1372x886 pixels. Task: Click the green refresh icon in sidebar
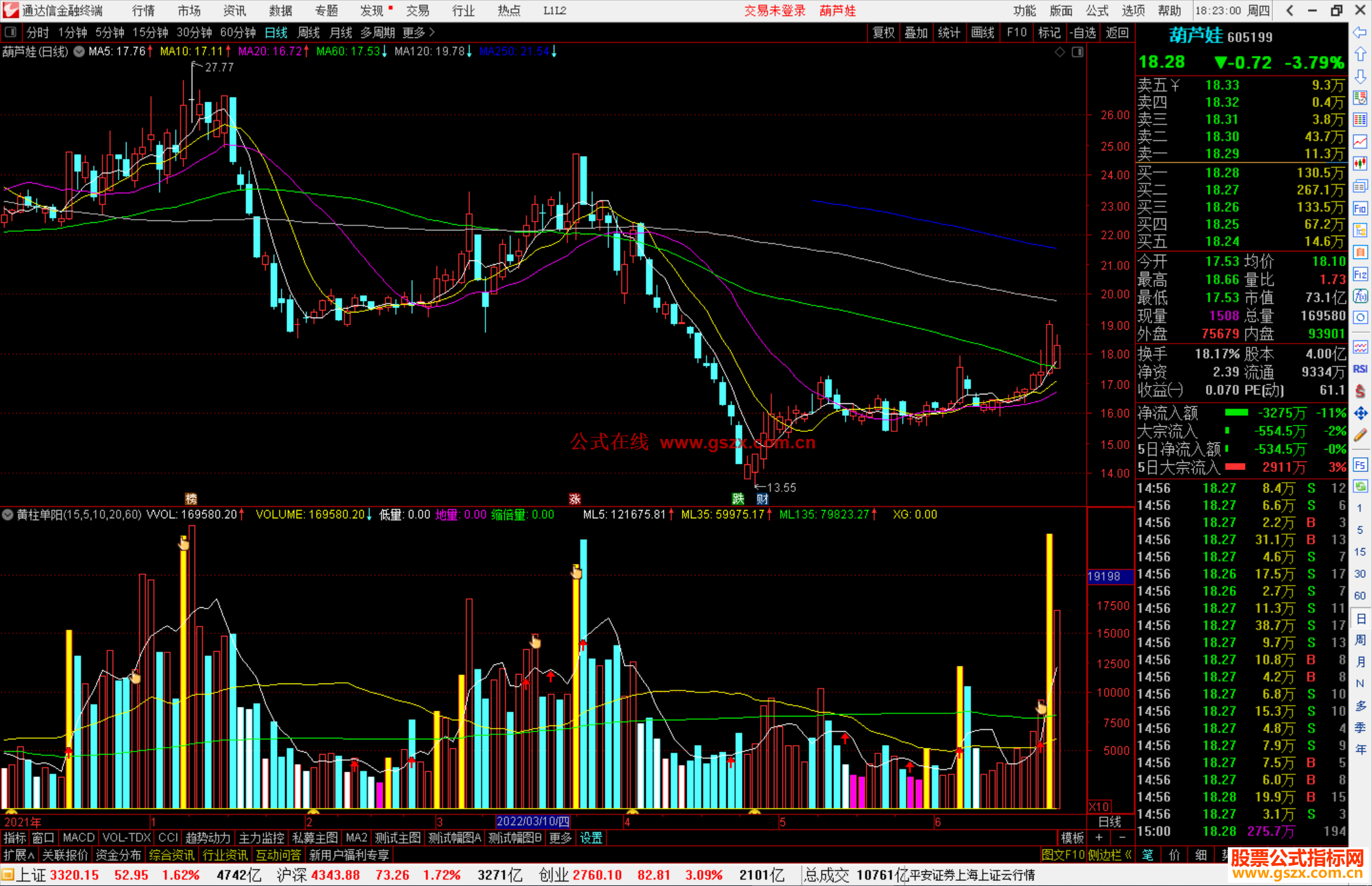pos(1360,487)
